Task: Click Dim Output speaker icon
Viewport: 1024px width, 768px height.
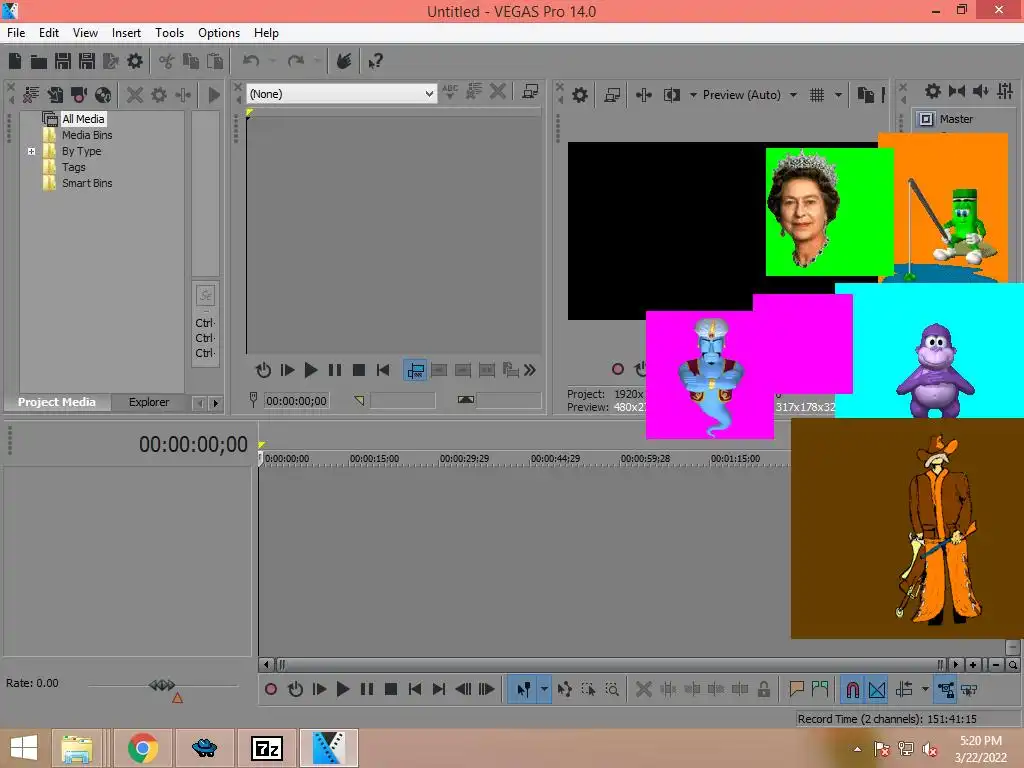Action: pyautogui.click(x=981, y=91)
